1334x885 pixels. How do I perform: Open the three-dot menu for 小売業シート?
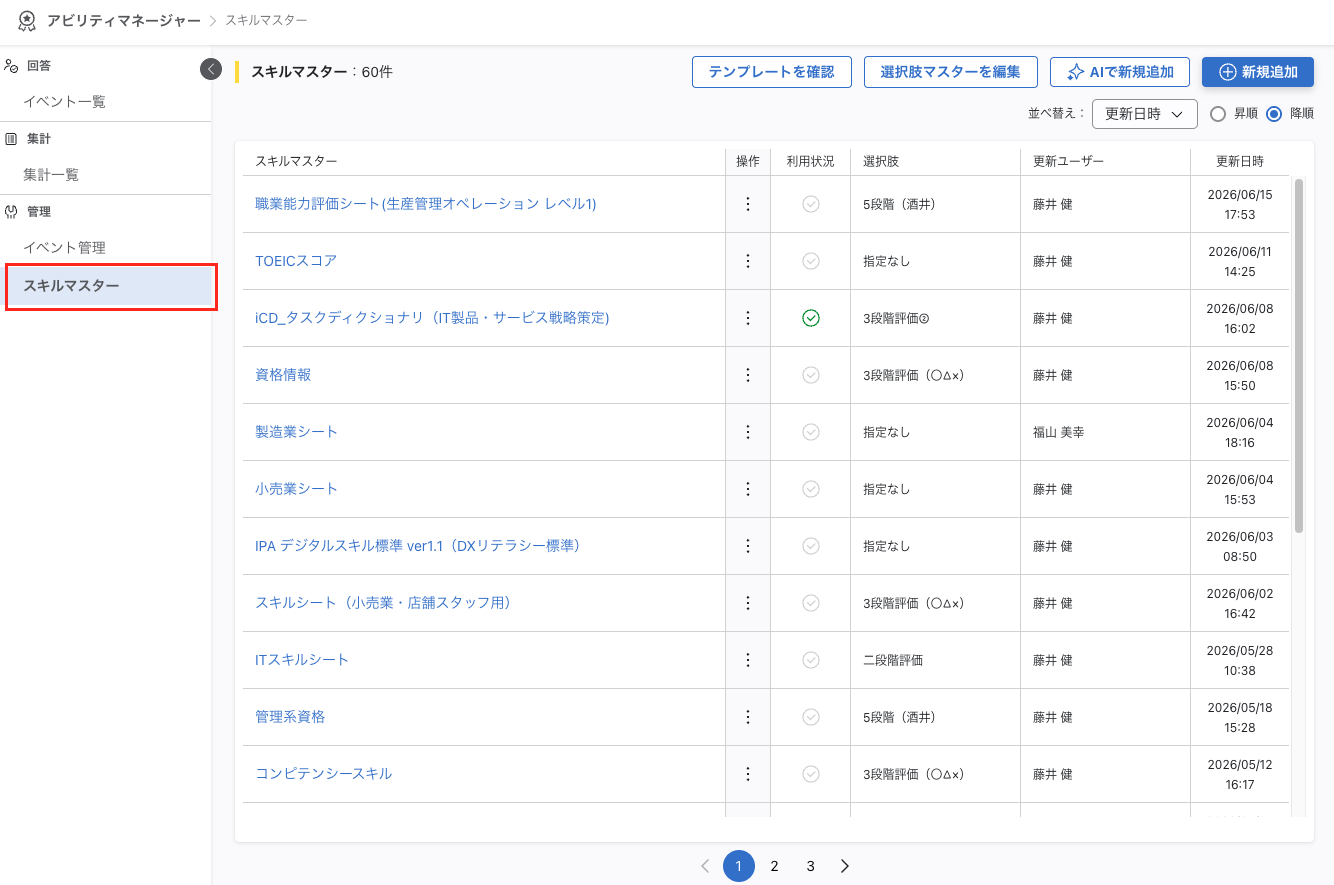click(x=747, y=489)
